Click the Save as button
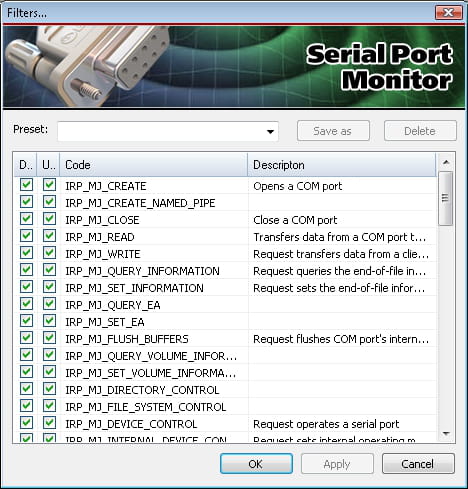This screenshot has height=489, width=468. 333,131
